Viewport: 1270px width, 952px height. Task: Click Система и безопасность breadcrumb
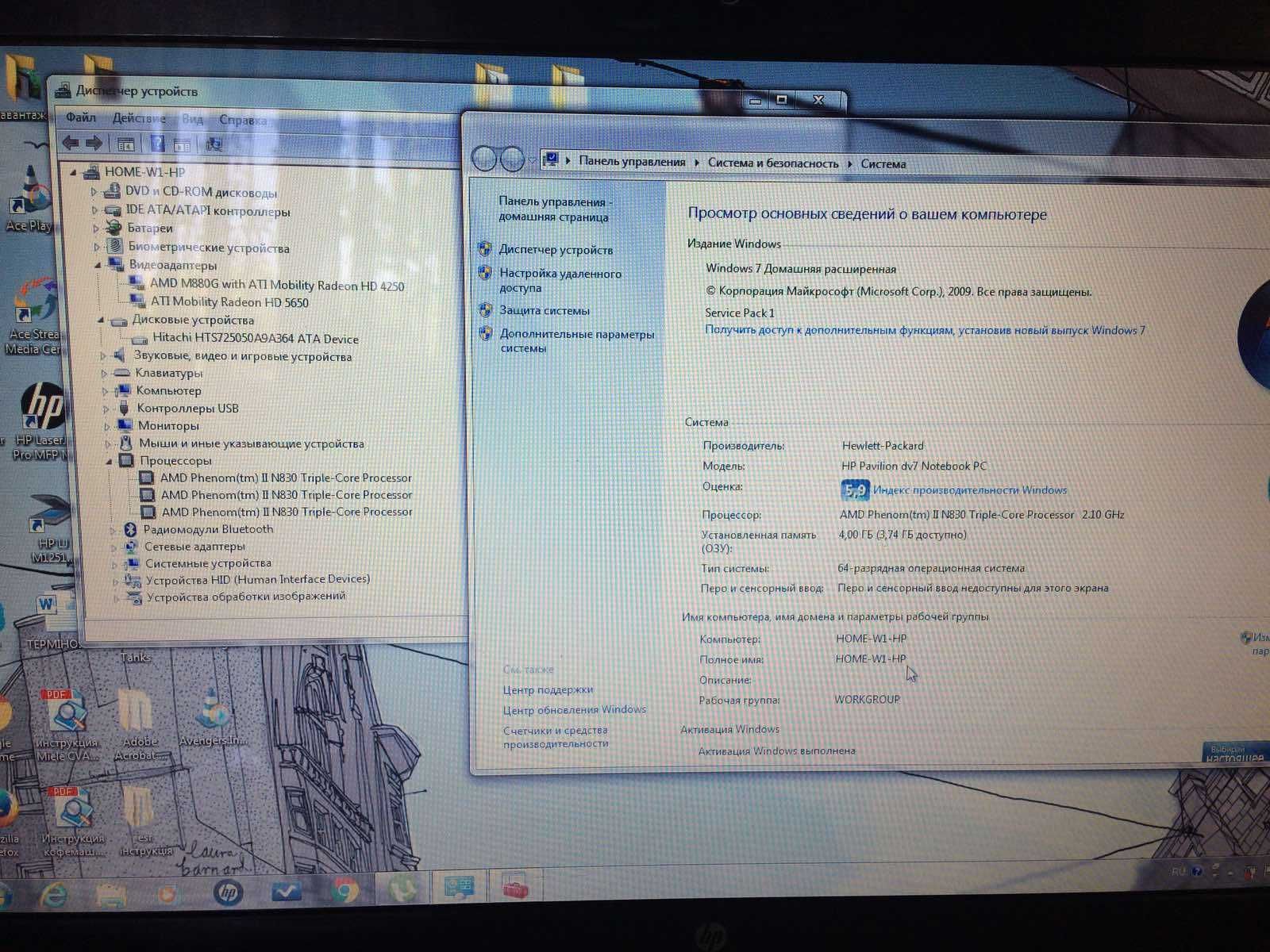[773, 163]
